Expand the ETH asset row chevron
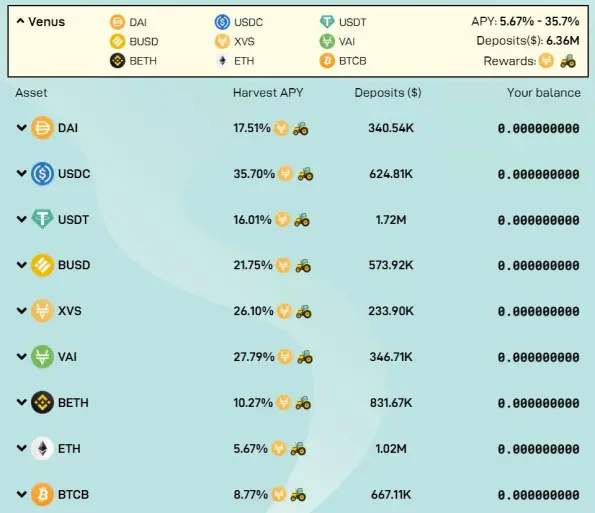The width and height of the screenshot is (595, 513). point(22,448)
